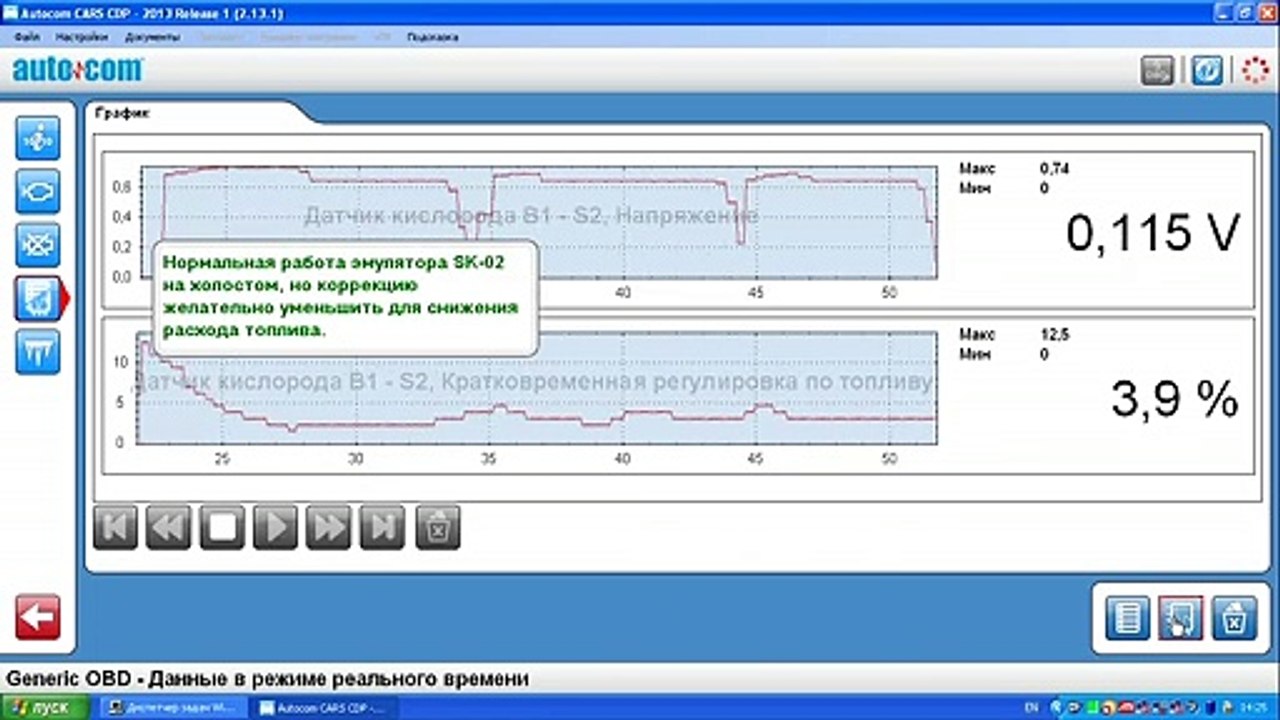Open the Файл menu
Screen dimensions: 1280x720
click(x=28, y=37)
